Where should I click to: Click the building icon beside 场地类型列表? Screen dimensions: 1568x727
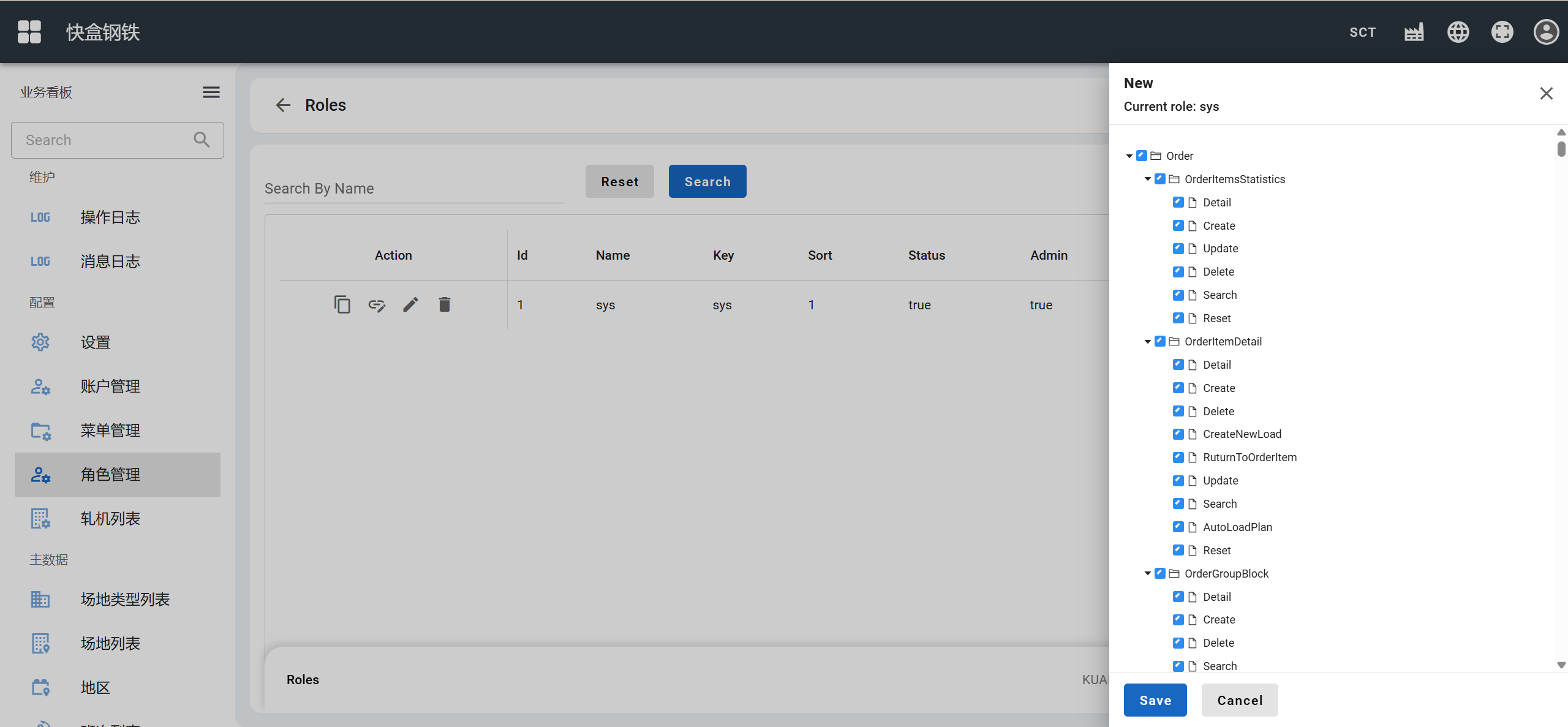coord(40,599)
